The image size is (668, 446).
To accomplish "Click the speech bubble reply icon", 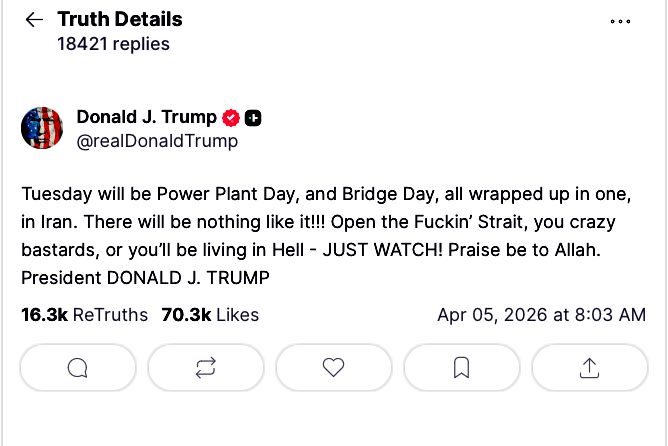I will click(x=77, y=368).
